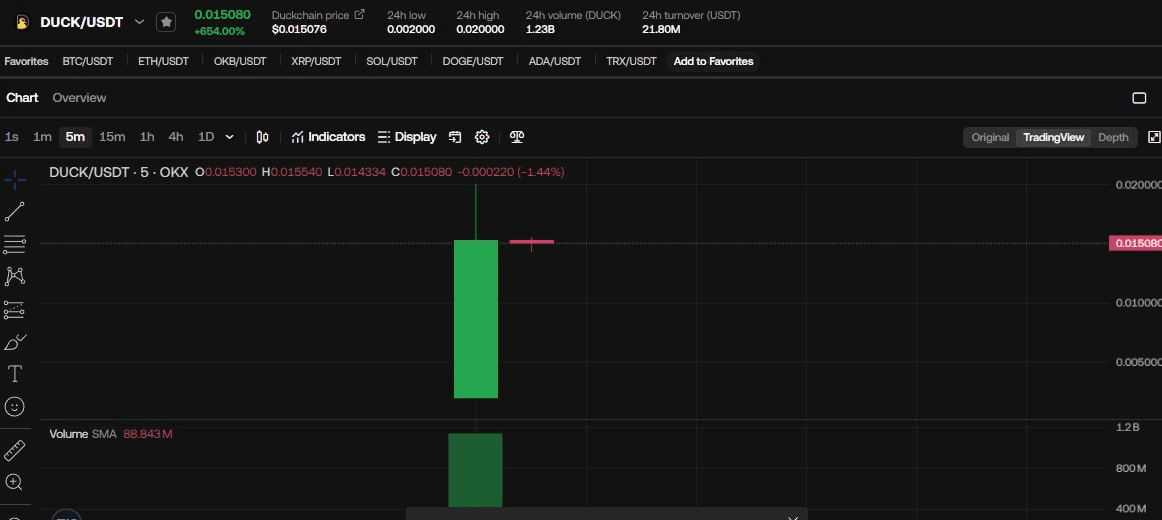
Task: Click the 0.015080 price axis label
Action: [1135, 243]
